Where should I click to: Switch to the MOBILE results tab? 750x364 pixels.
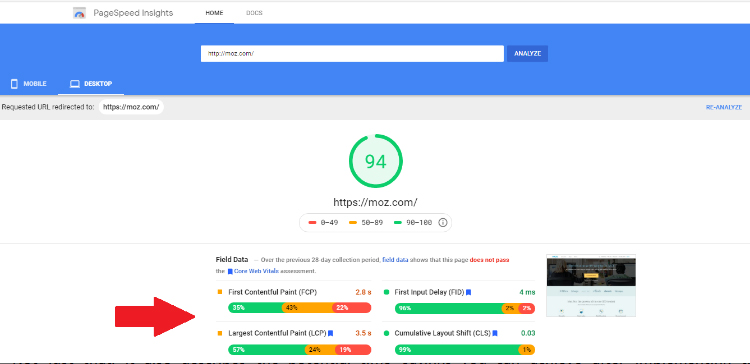pyautogui.click(x=29, y=84)
